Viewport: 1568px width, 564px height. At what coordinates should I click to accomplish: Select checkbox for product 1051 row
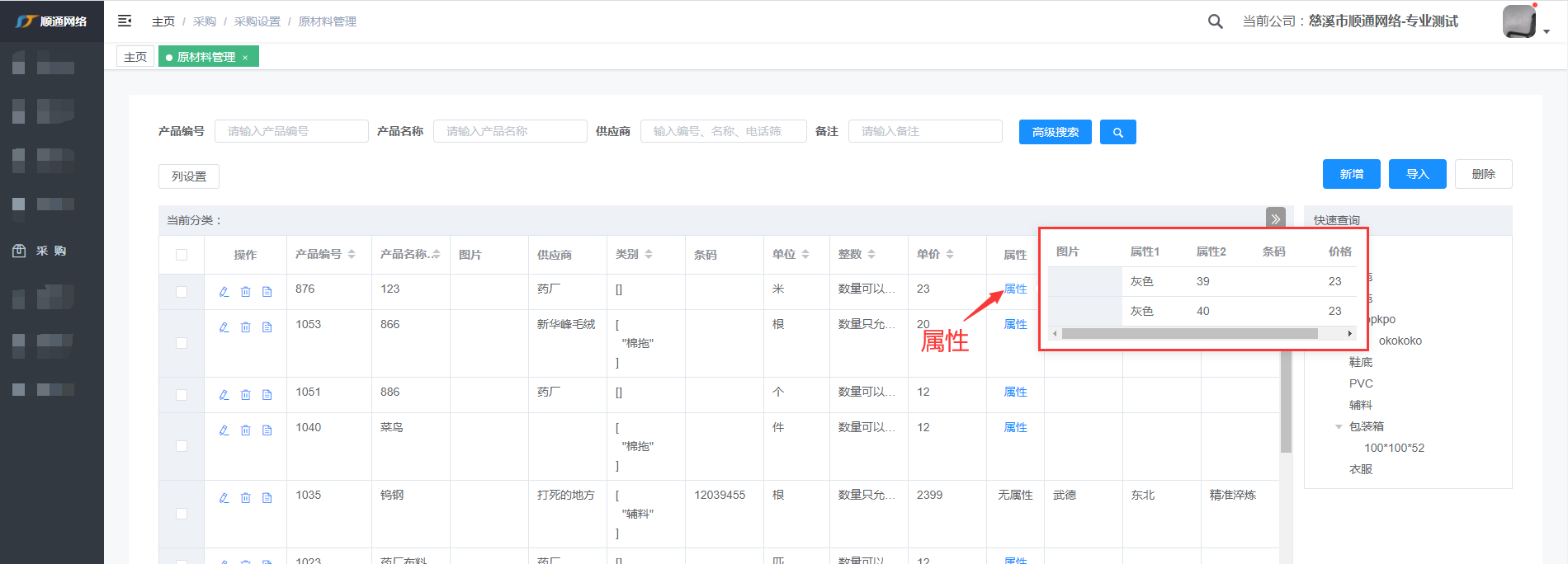[x=182, y=395]
